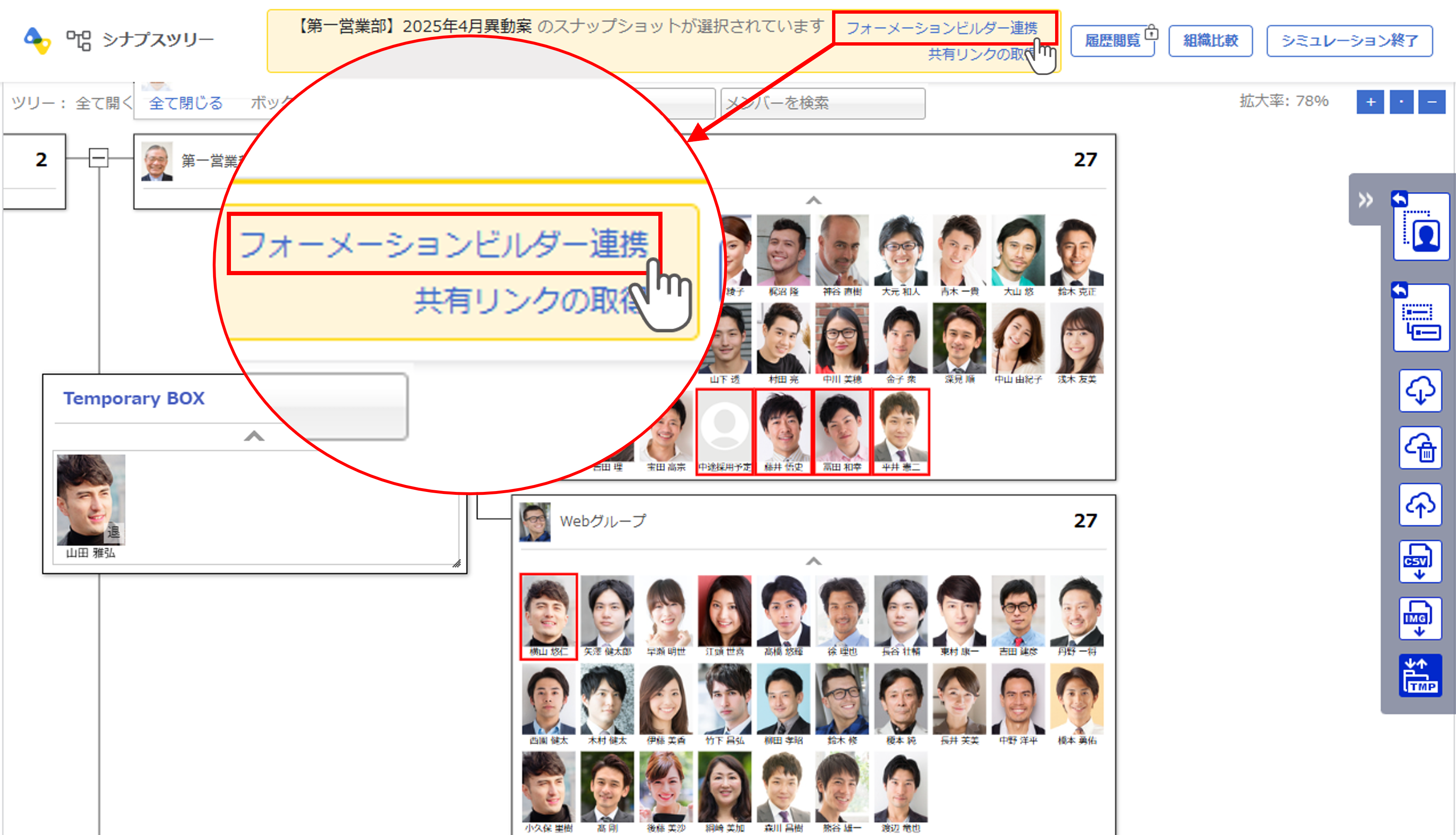The width and height of the screenshot is (1456, 835).
Task: Toggle the TMP temporary box icon
Action: [1420, 675]
